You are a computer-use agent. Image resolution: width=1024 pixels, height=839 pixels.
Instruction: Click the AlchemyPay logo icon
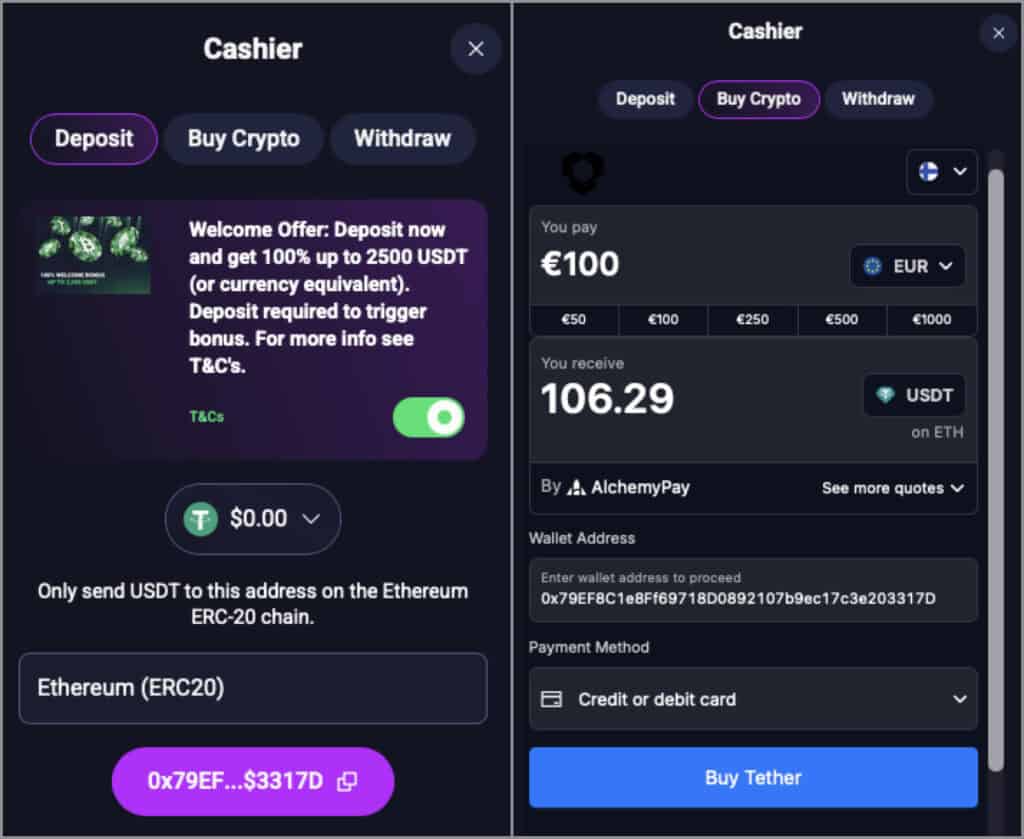pyautogui.click(x=576, y=488)
